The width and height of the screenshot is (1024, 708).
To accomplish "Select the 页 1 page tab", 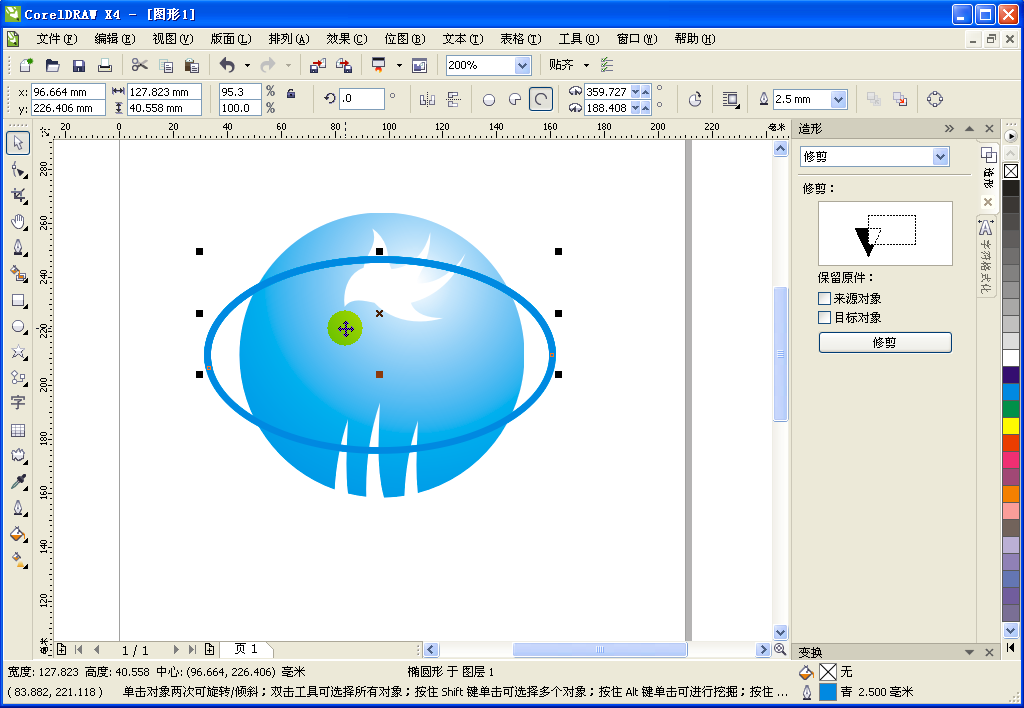I will tap(246, 649).
